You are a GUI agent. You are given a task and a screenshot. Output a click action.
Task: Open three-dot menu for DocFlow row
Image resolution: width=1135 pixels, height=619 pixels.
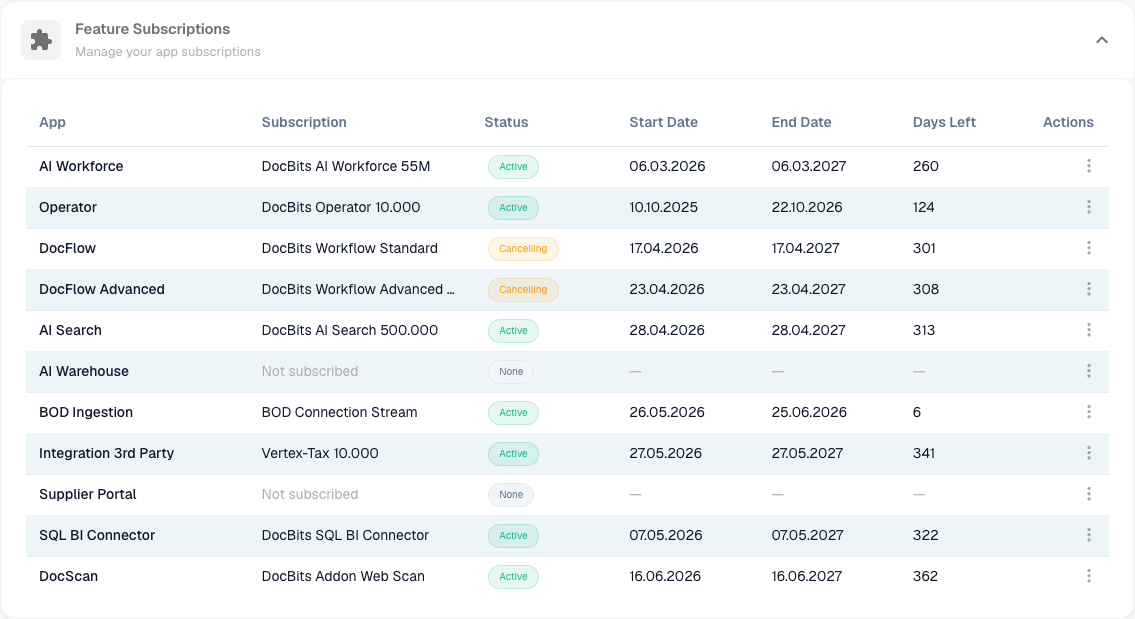click(1088, 248)
